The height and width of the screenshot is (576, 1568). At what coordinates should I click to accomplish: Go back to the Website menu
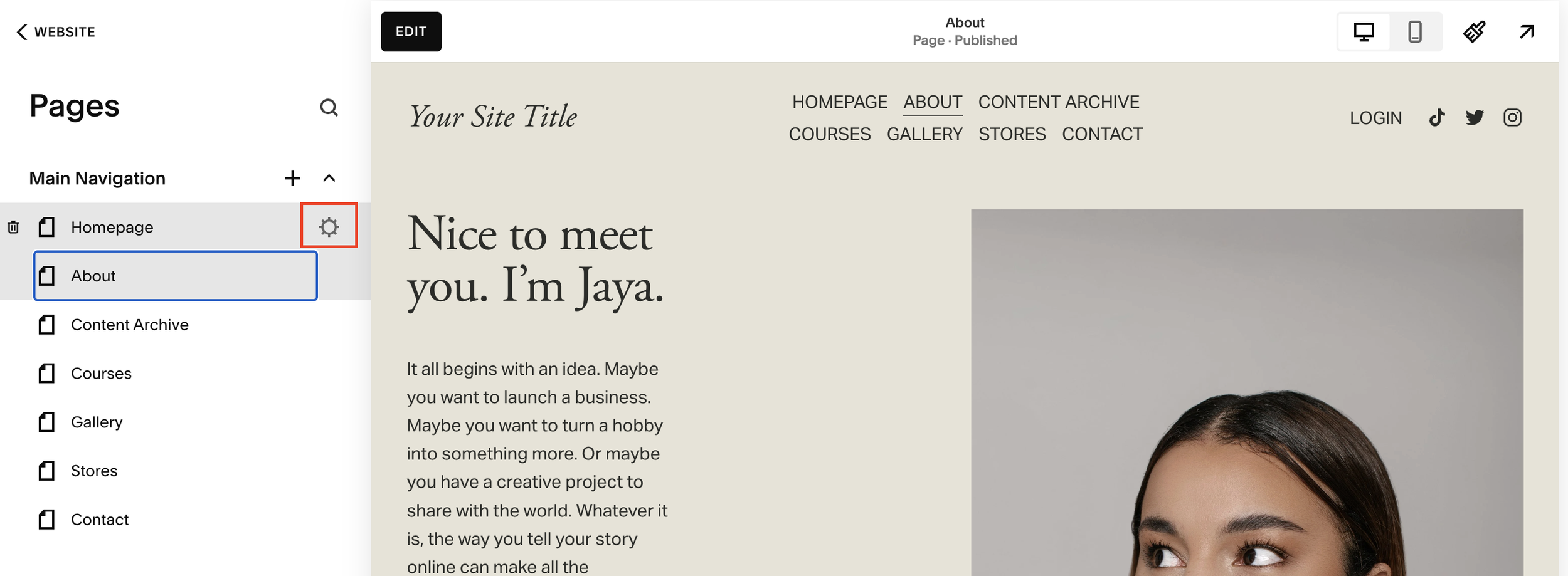coord(56,32)
